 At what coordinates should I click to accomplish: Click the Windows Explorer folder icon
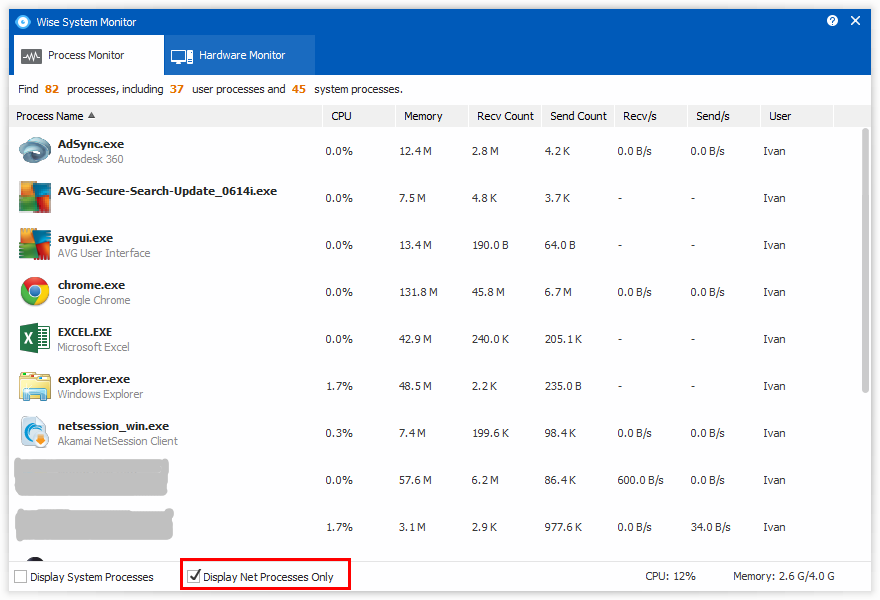[x=35, y=386]
